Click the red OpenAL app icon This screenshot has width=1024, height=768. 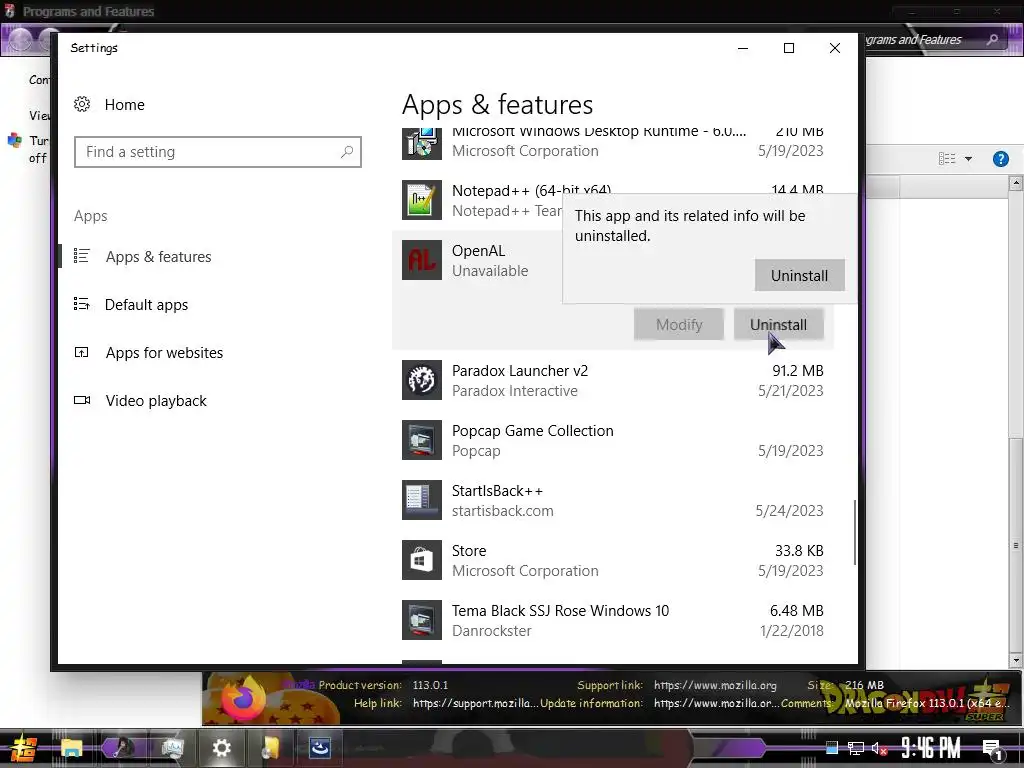coord(421,260)
